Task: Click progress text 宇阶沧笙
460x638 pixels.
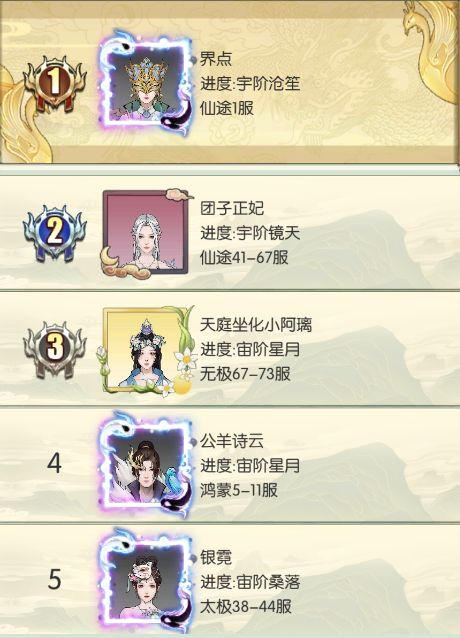Action: click(x=268, y=84)
